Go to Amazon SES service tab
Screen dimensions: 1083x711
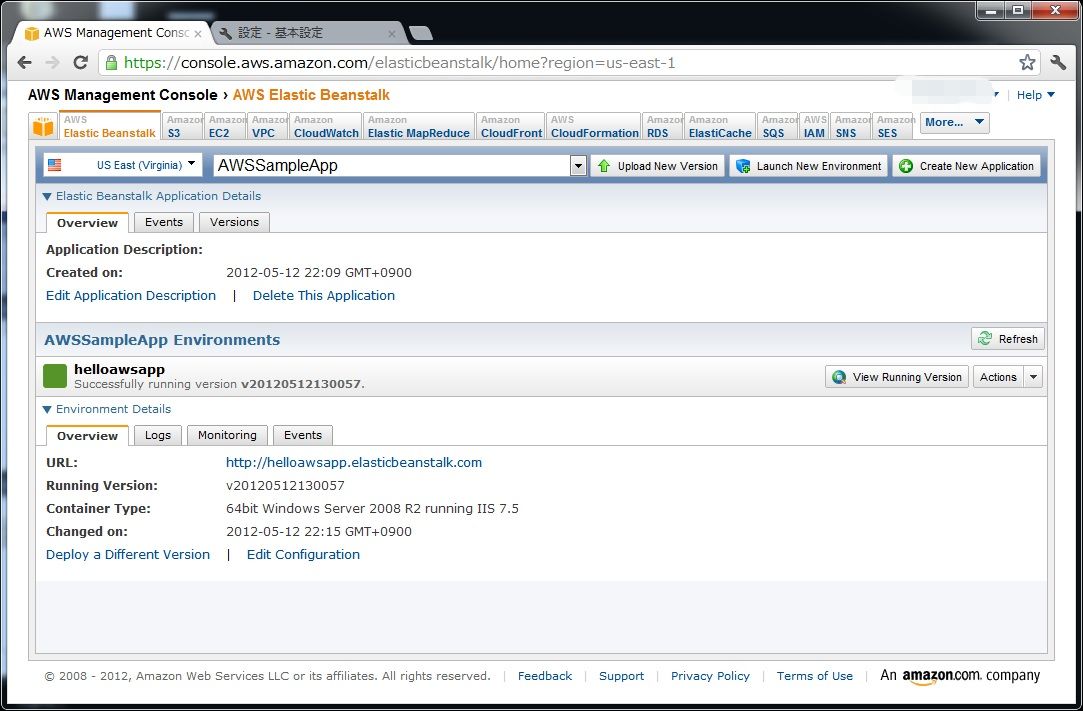click(893, 126)
